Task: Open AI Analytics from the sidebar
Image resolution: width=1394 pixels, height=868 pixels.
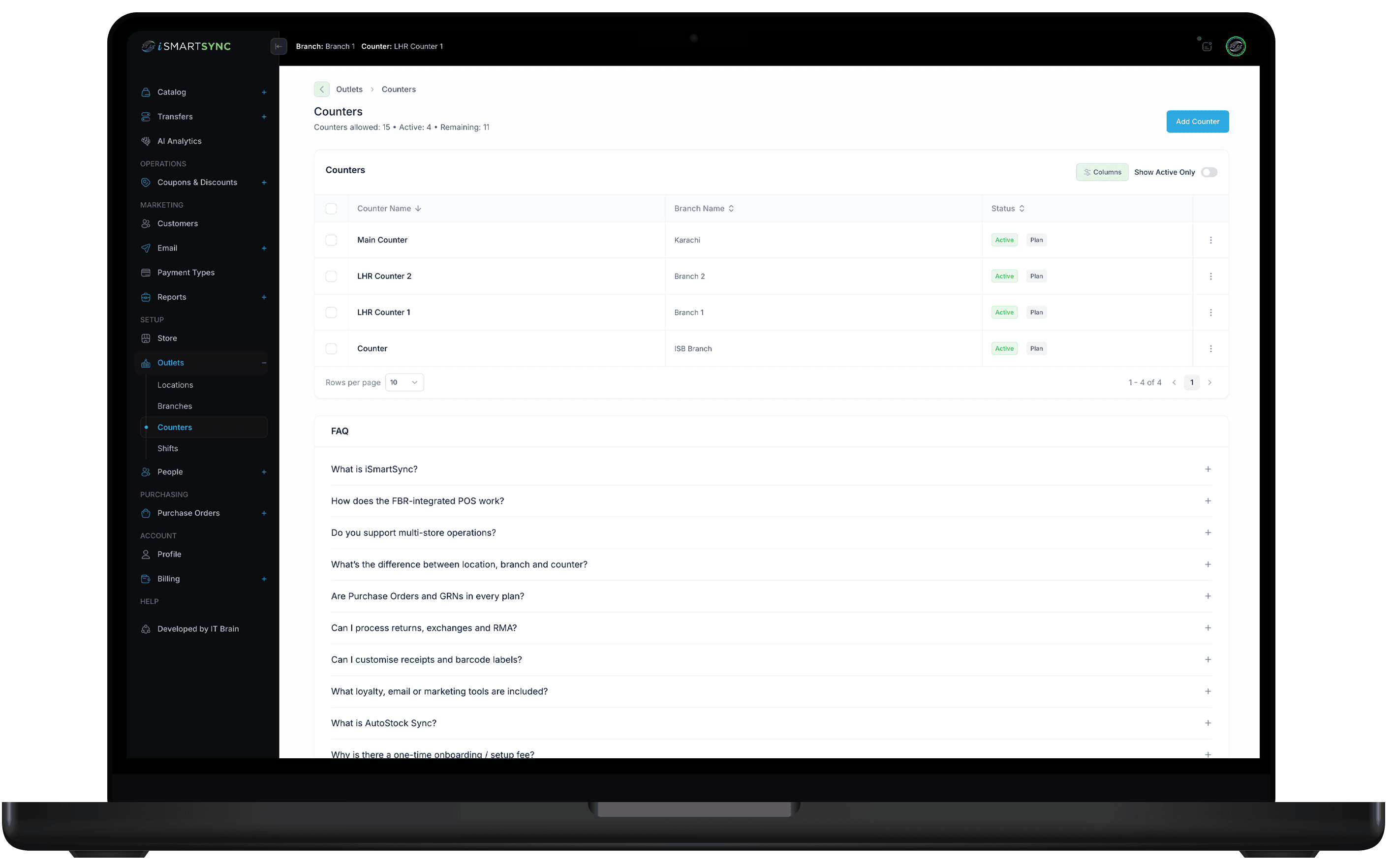Action: [x=179, y=141]
